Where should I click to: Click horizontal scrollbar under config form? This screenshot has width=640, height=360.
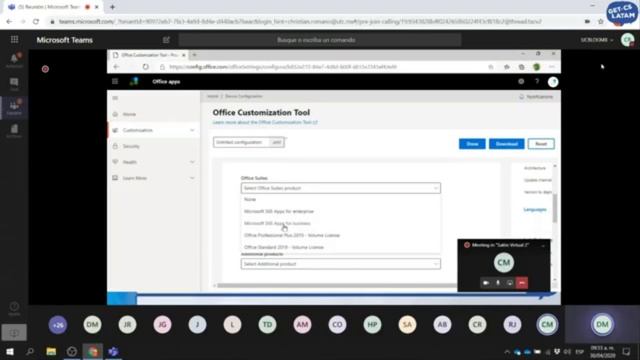337,286
